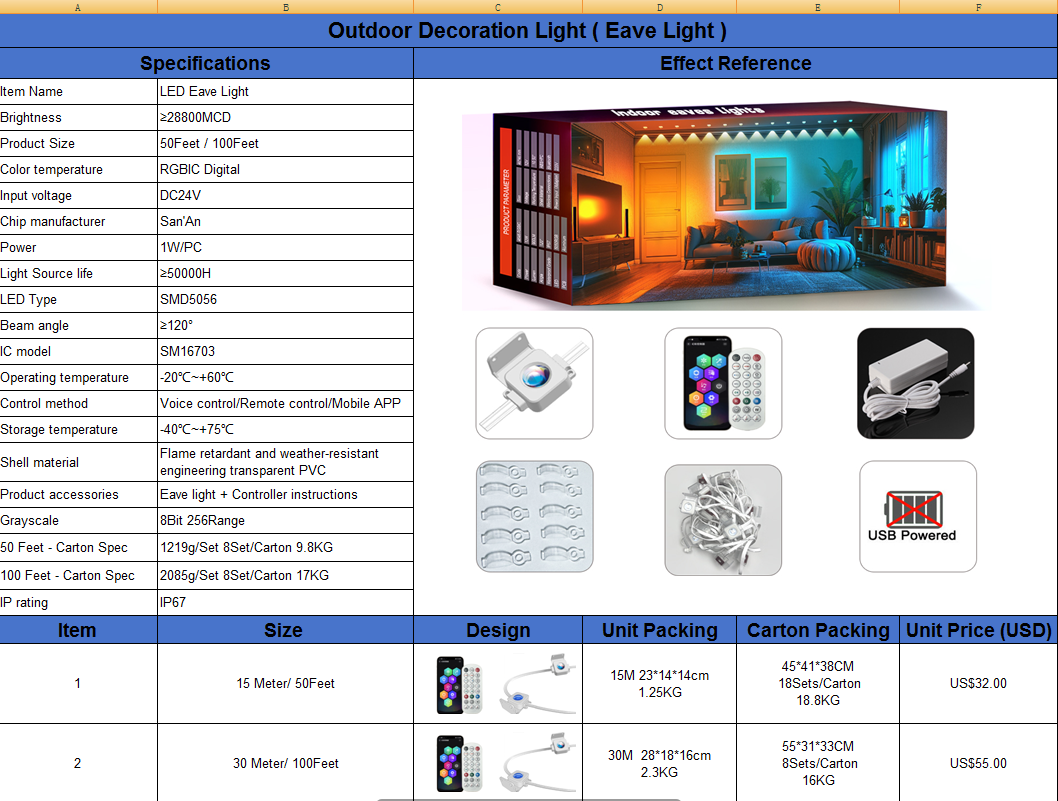Viewport: 1058px width, 801px height.
Task: Click the mounting clips image
Action: tap(534, 518)
